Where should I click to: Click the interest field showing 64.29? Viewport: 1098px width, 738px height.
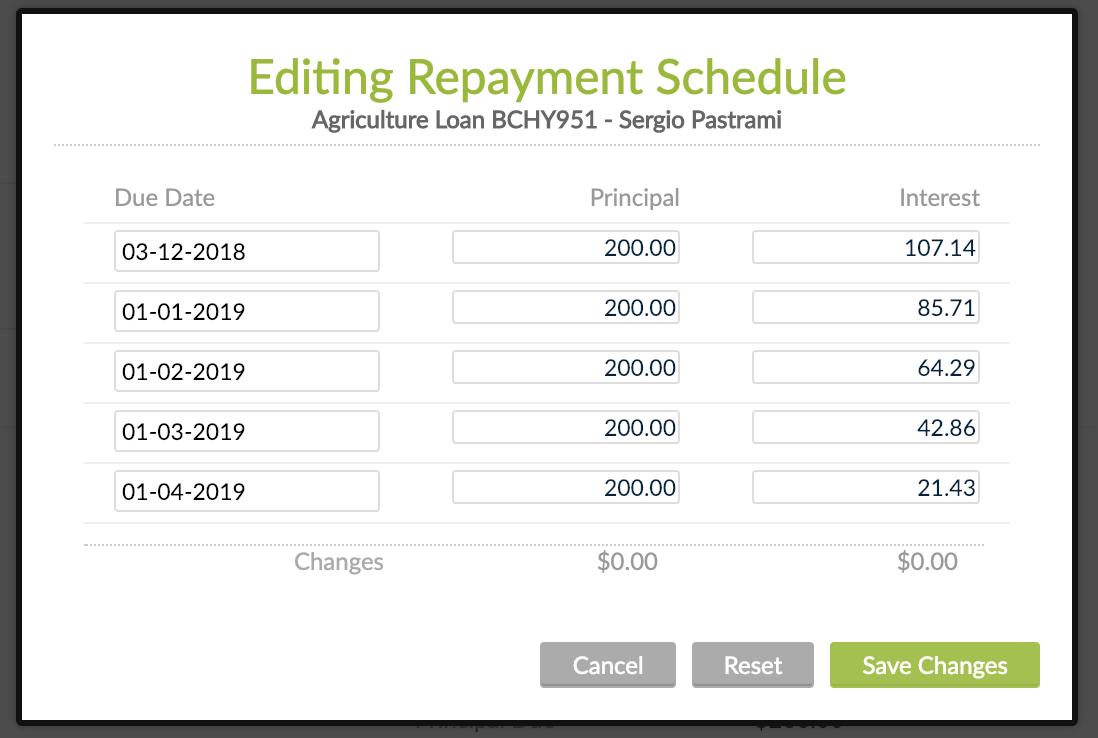click(x=865, y=367)
